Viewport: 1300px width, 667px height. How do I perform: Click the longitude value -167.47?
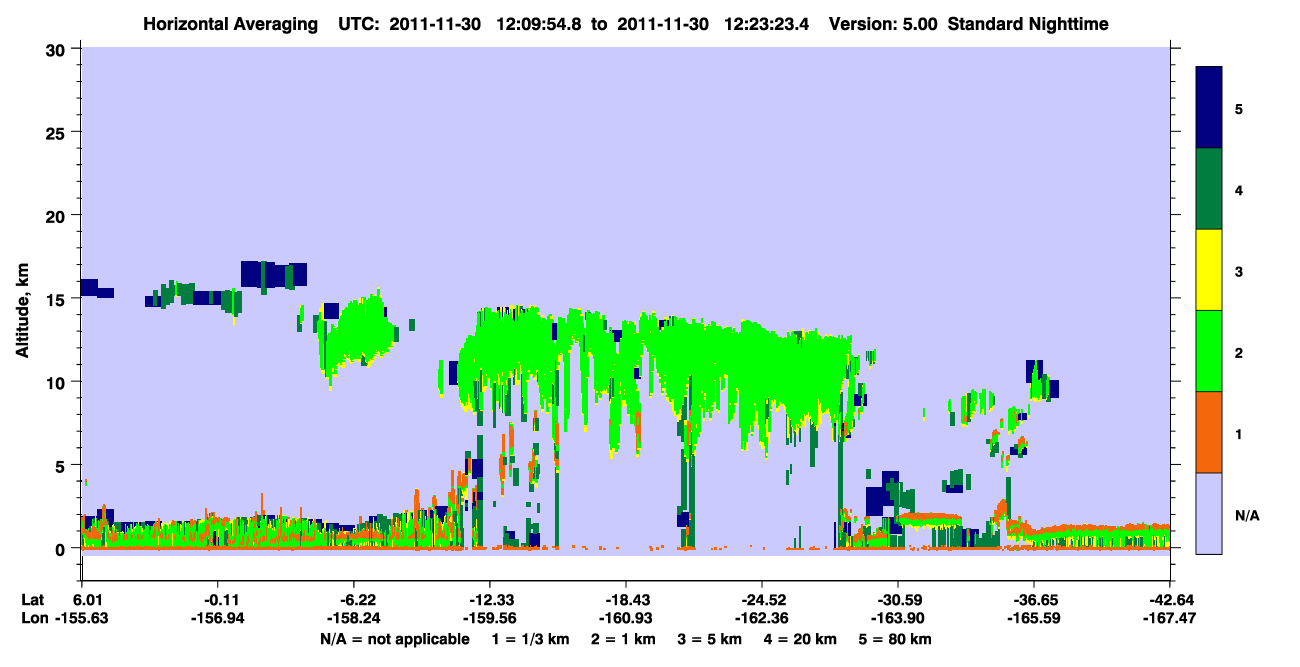[x=1170, y=618]
